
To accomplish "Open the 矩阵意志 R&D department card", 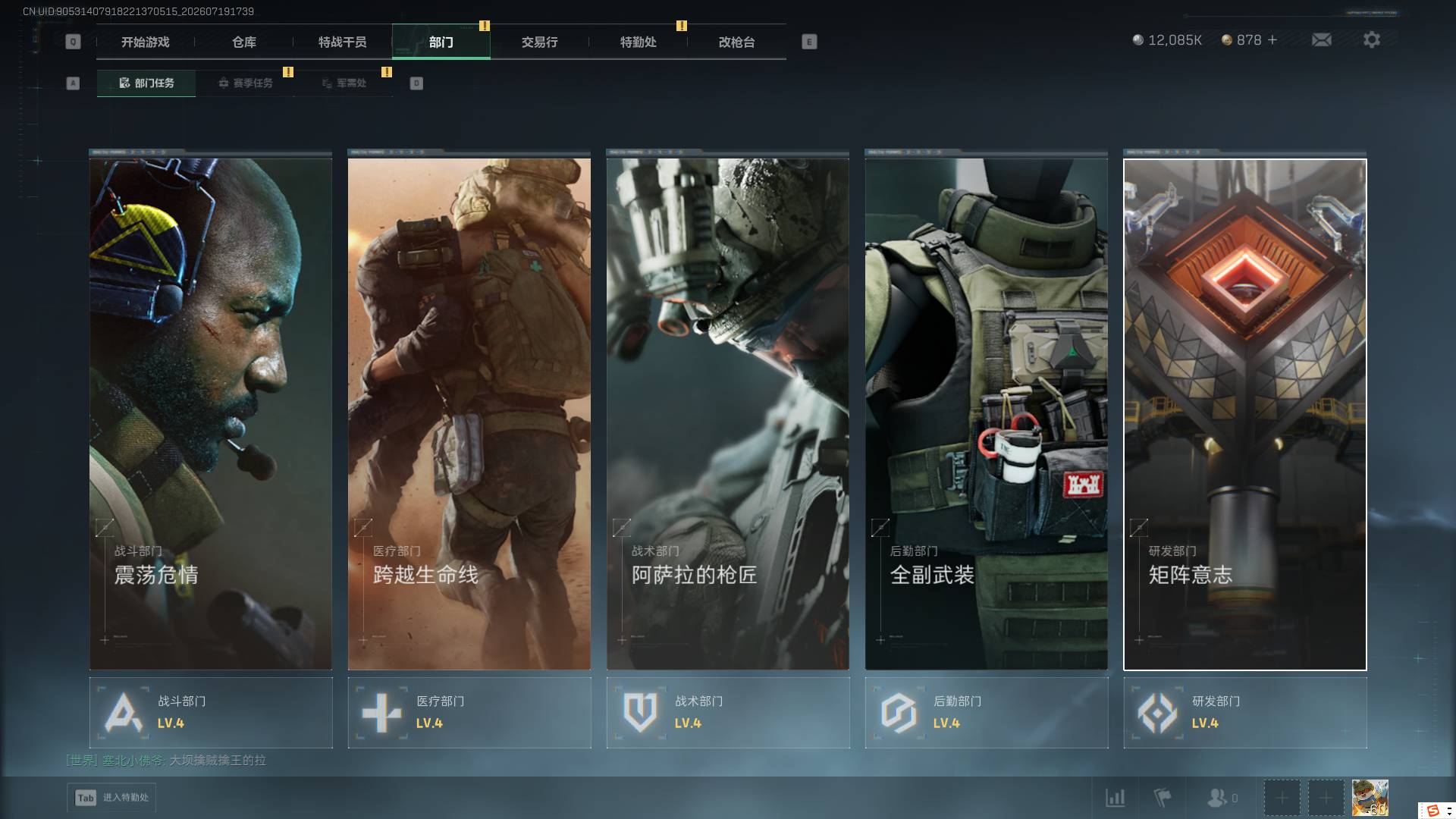I will [x=1245, y=414].
